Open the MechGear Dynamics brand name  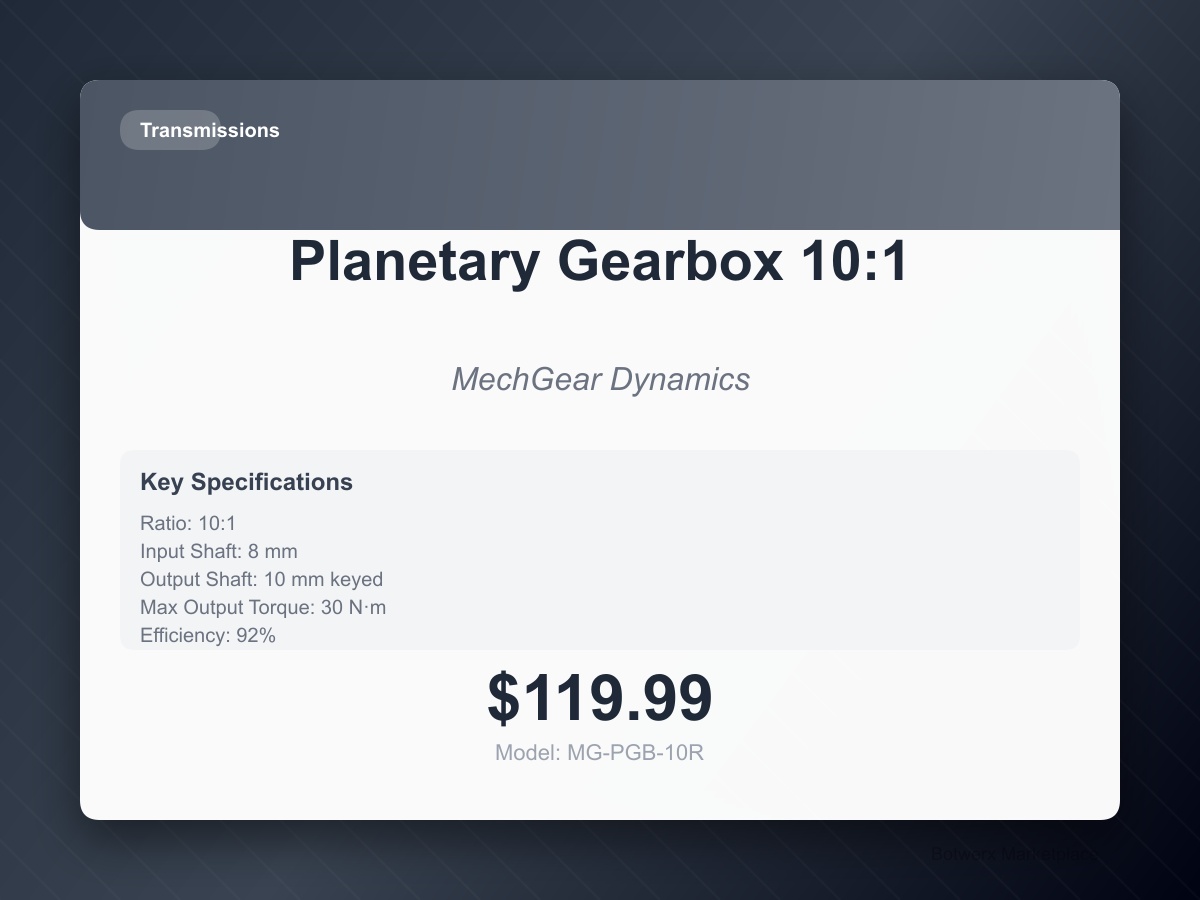click(600, 379)
